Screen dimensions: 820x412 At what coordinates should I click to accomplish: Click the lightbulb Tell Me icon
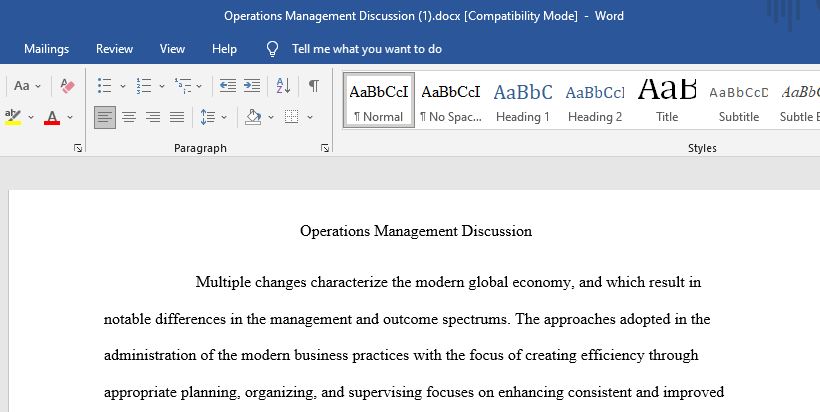[x=272, y=49]
